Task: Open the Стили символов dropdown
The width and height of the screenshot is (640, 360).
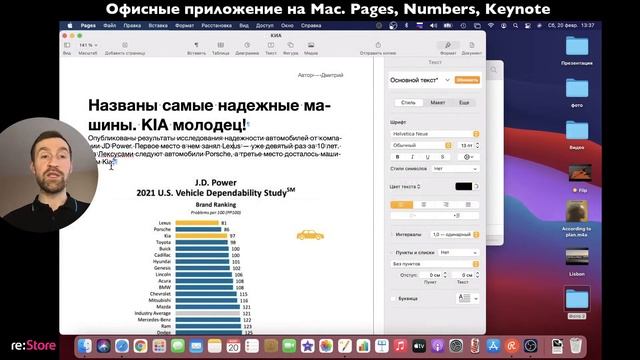Action: (x=456, y=169)
